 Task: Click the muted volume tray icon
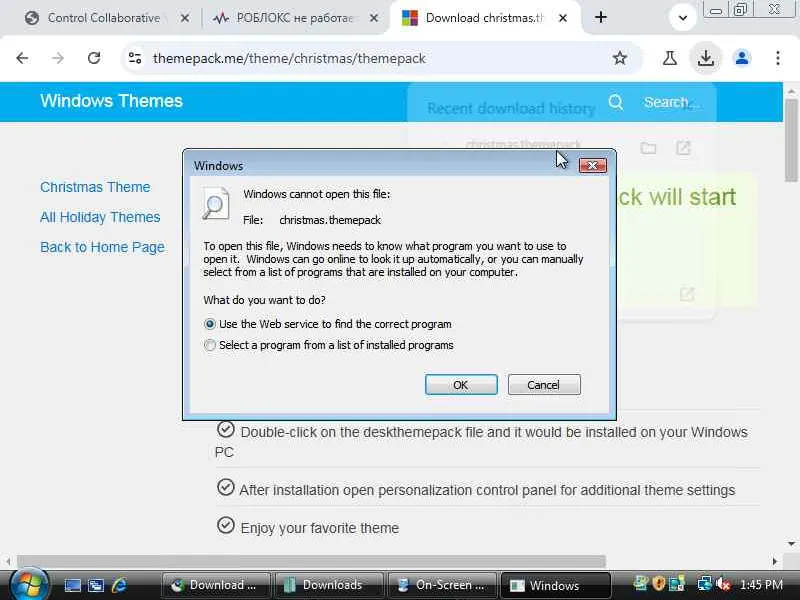click(723, 584)
